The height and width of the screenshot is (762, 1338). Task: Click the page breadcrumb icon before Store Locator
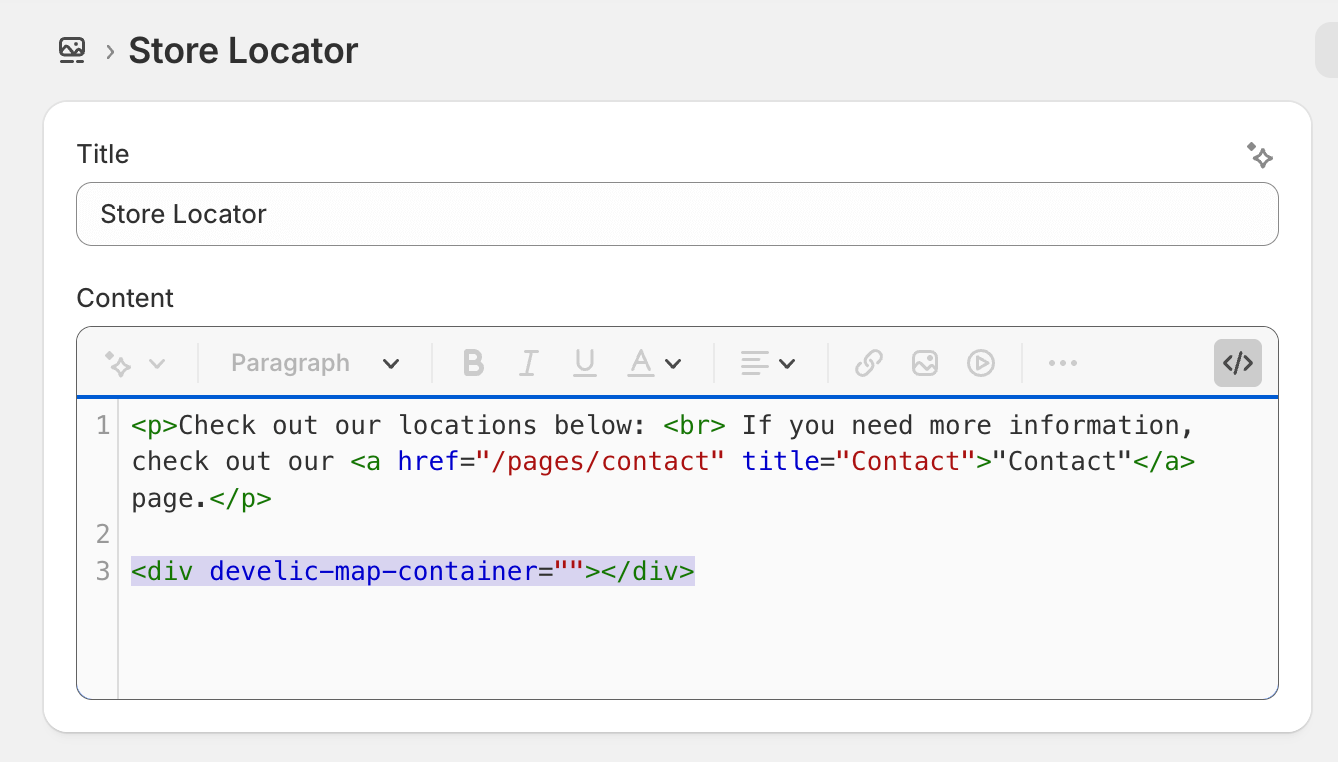70,49
